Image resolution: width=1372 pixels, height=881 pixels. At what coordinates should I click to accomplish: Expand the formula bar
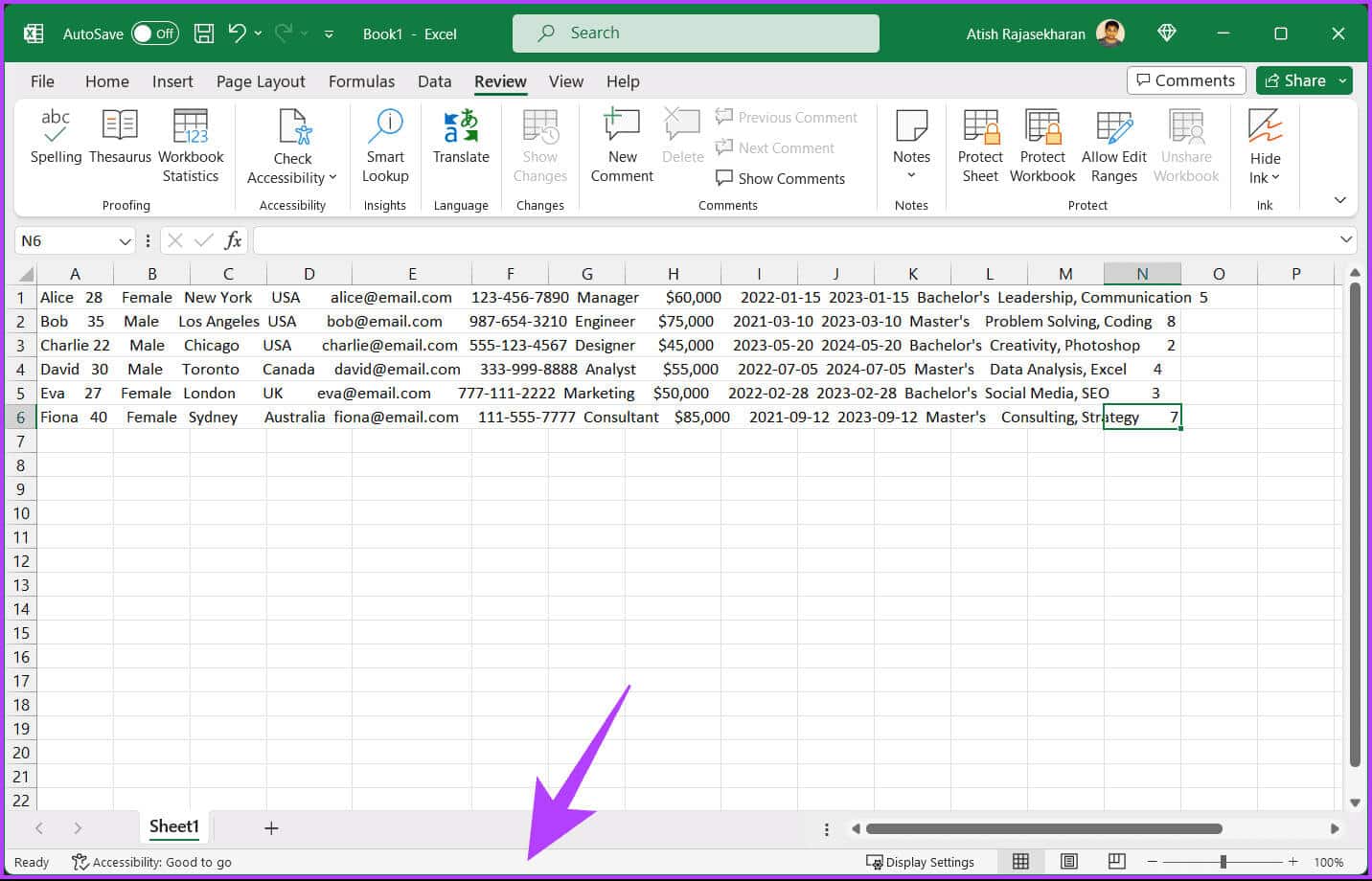1346,239
